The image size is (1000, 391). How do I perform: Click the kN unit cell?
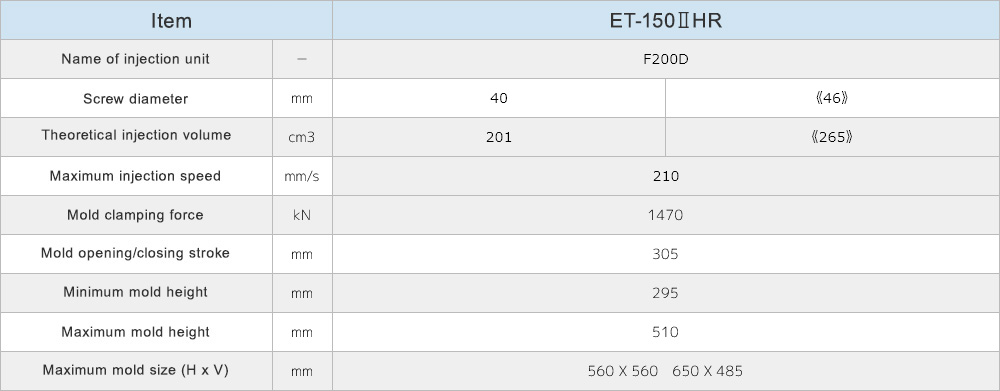click(302, 215)
